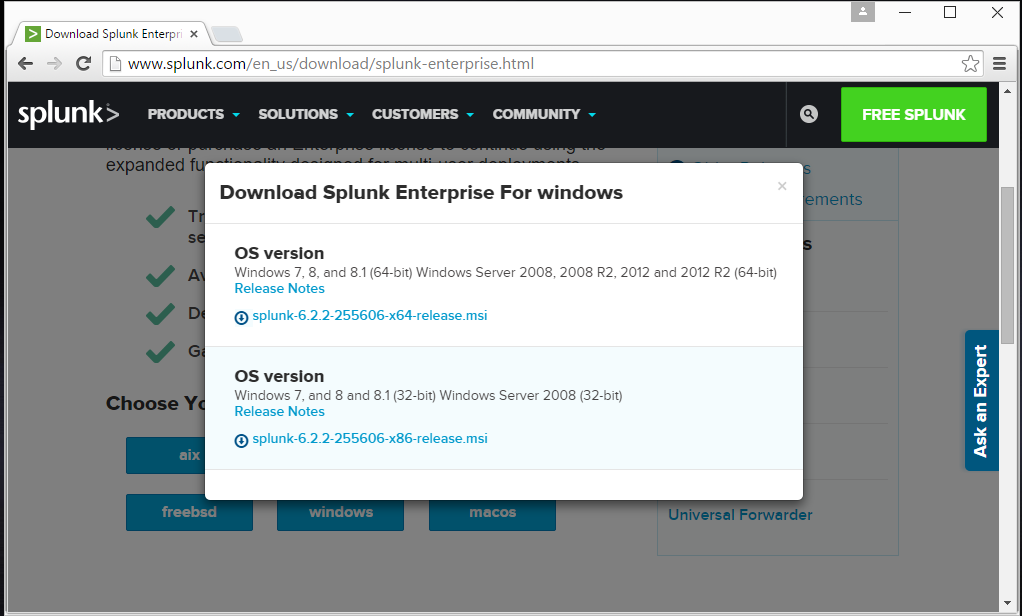Minimize the browser window
The height and width of the screenshot is (616, 1022).
point(905,12)
